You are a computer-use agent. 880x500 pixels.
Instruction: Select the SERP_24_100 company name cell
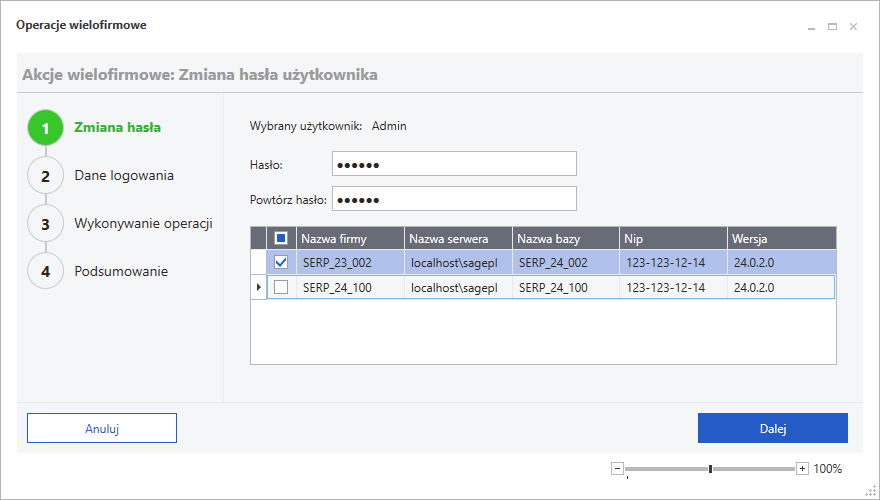[350, 288]
